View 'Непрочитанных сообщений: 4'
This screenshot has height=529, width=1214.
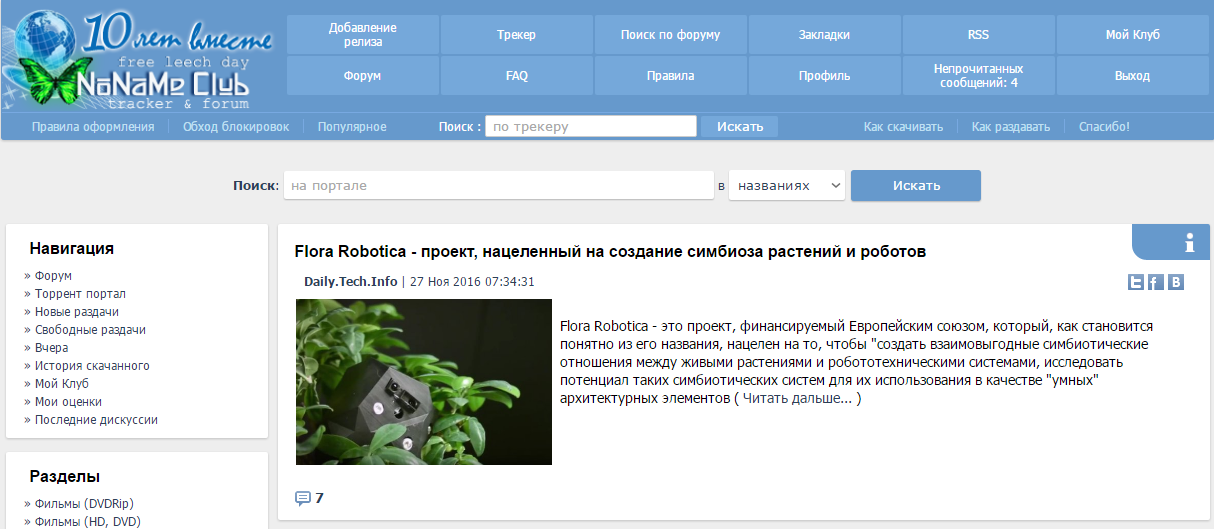click(978, 76)
